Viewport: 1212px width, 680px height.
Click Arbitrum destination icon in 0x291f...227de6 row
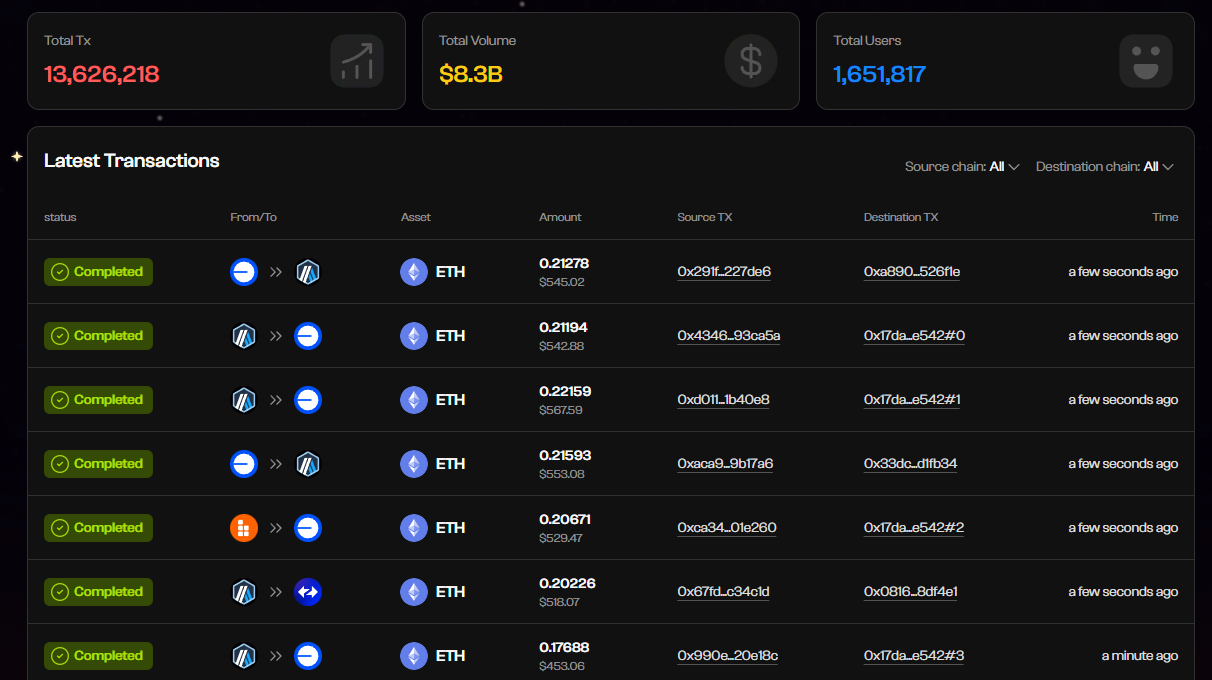click(x=308, y=272)
